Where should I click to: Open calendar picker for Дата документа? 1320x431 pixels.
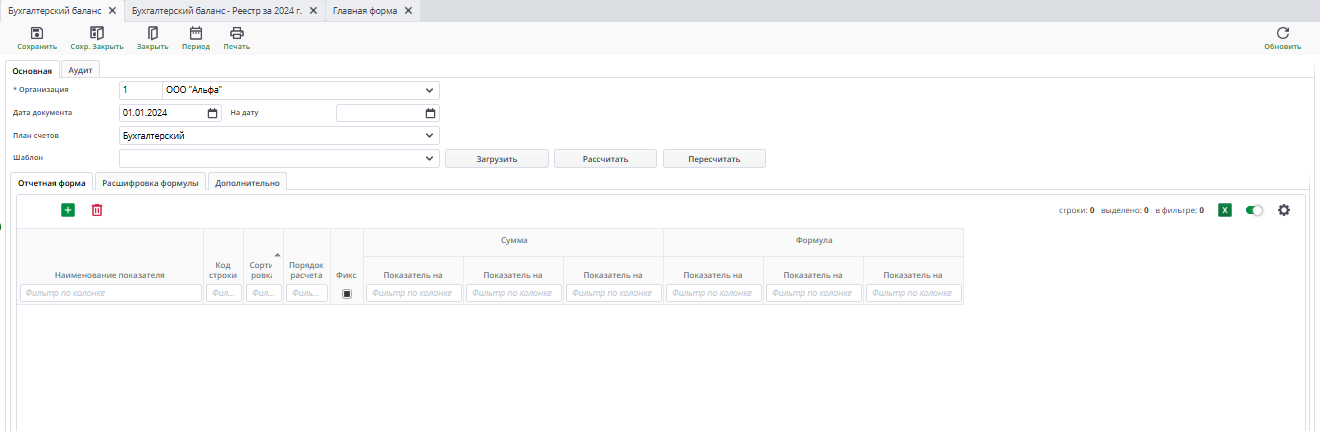213,113
